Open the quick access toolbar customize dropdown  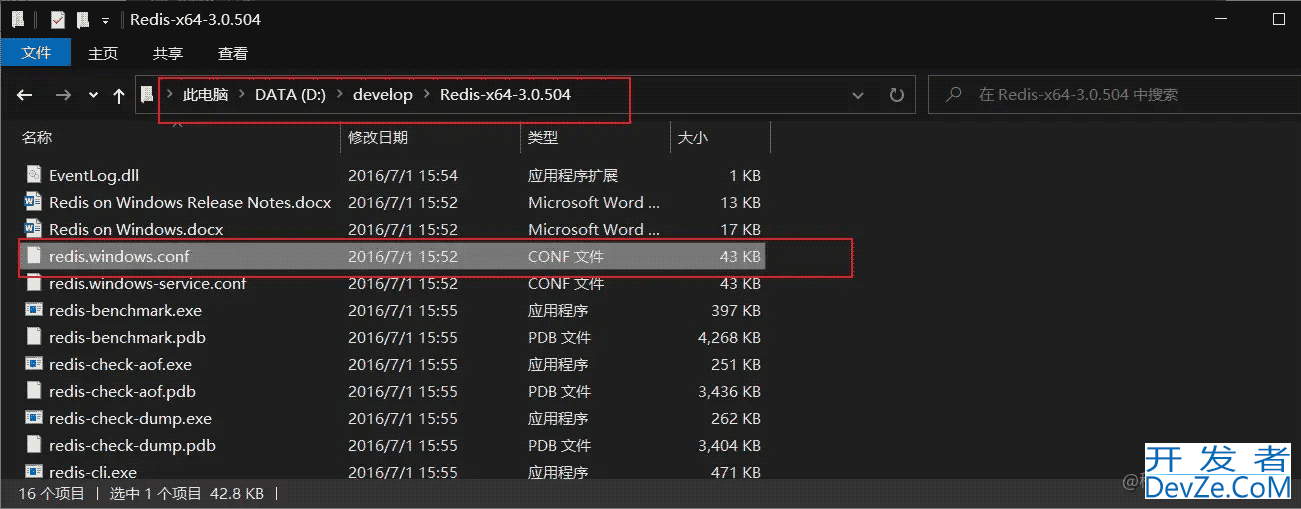pos(105,20)
